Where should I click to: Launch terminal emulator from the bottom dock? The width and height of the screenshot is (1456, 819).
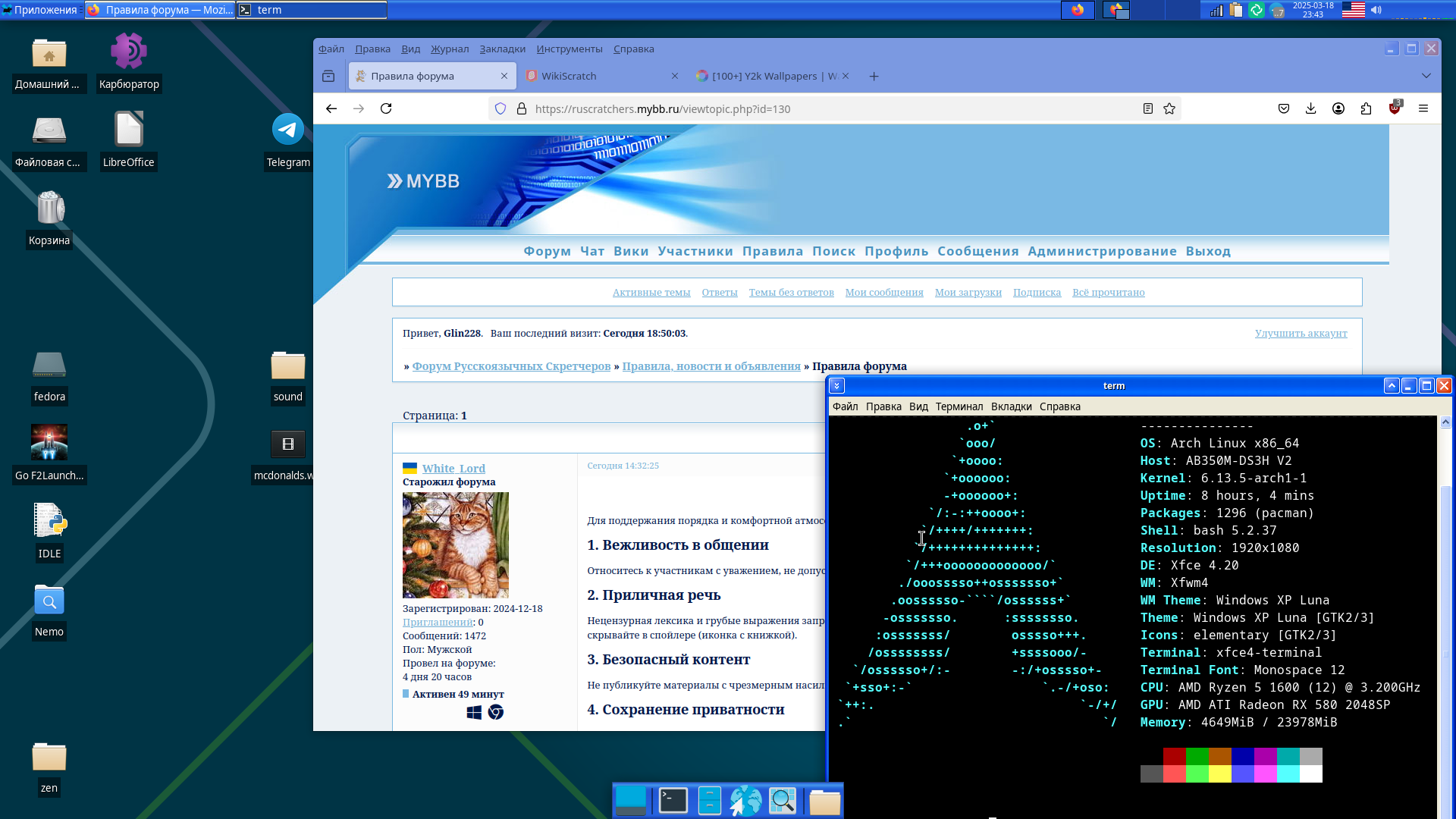673,800
